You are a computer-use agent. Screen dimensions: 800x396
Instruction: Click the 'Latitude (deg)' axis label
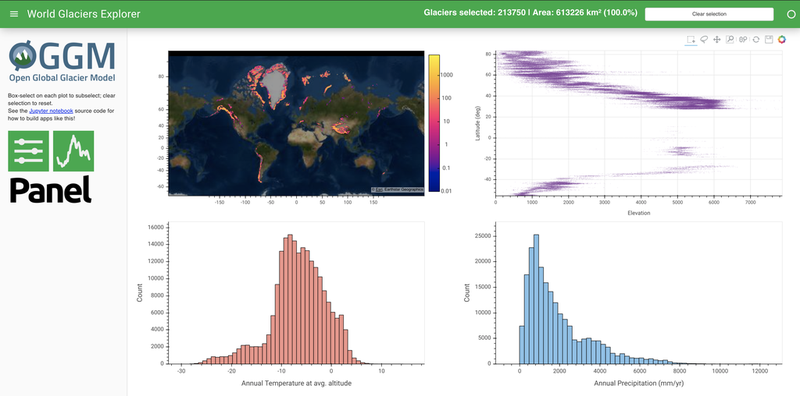click(479, 123)
